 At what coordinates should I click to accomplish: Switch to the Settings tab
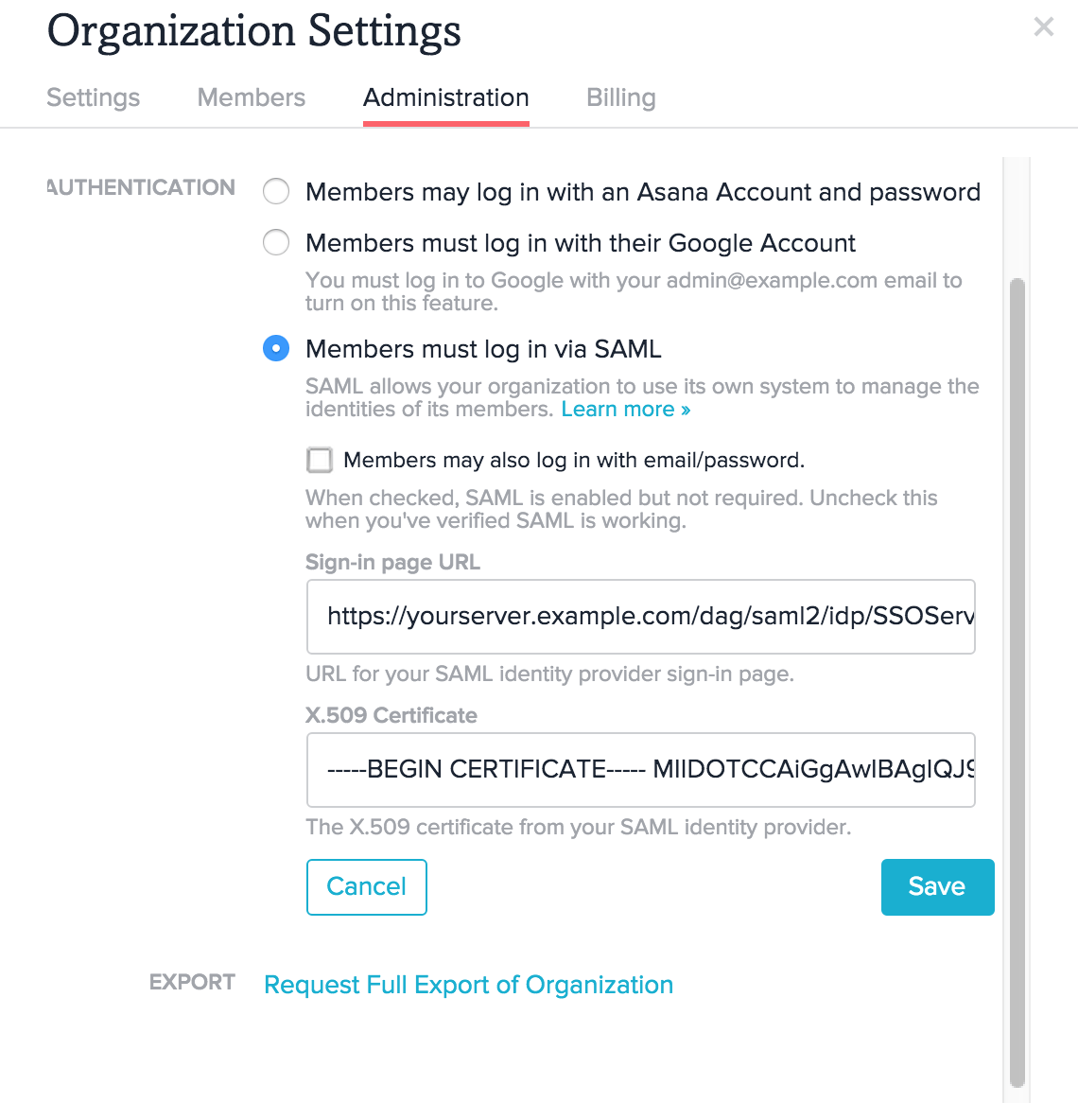(x=93, y=97)
